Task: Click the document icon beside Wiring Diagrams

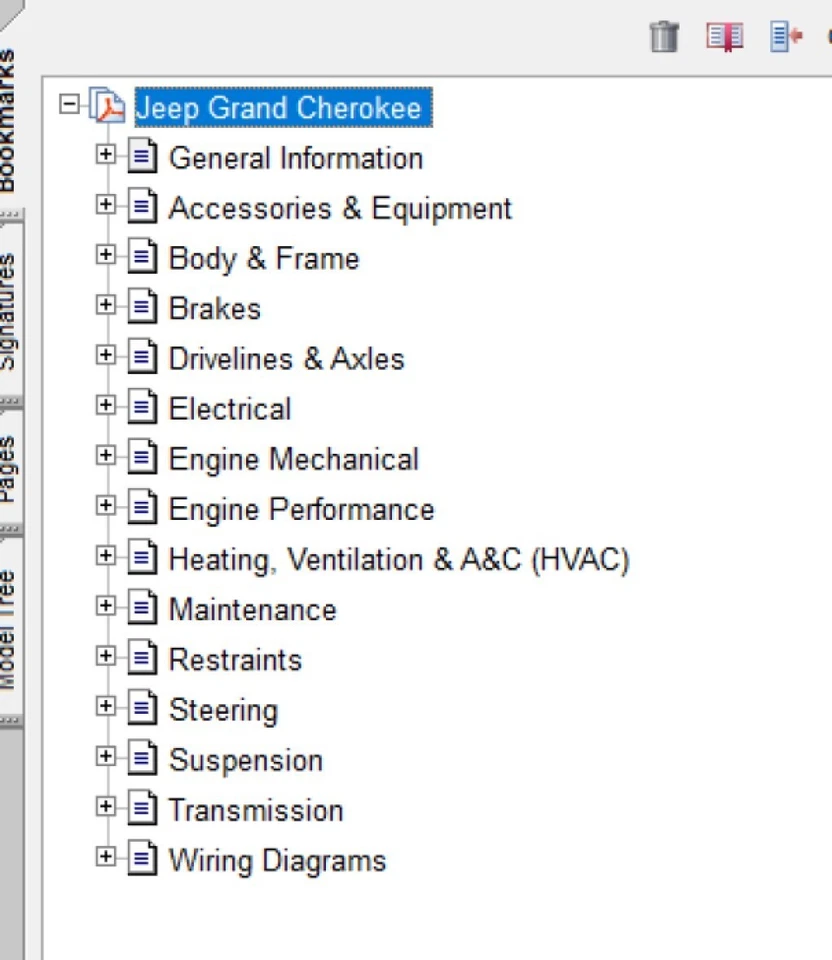Action: [x=142, y=856]
